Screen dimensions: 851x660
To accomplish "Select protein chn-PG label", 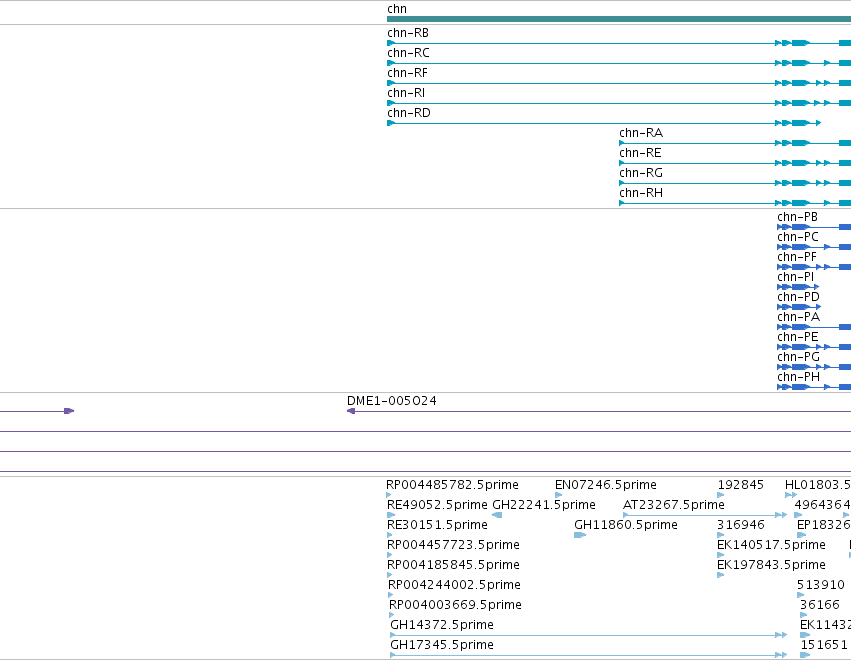I will [798, 357].
